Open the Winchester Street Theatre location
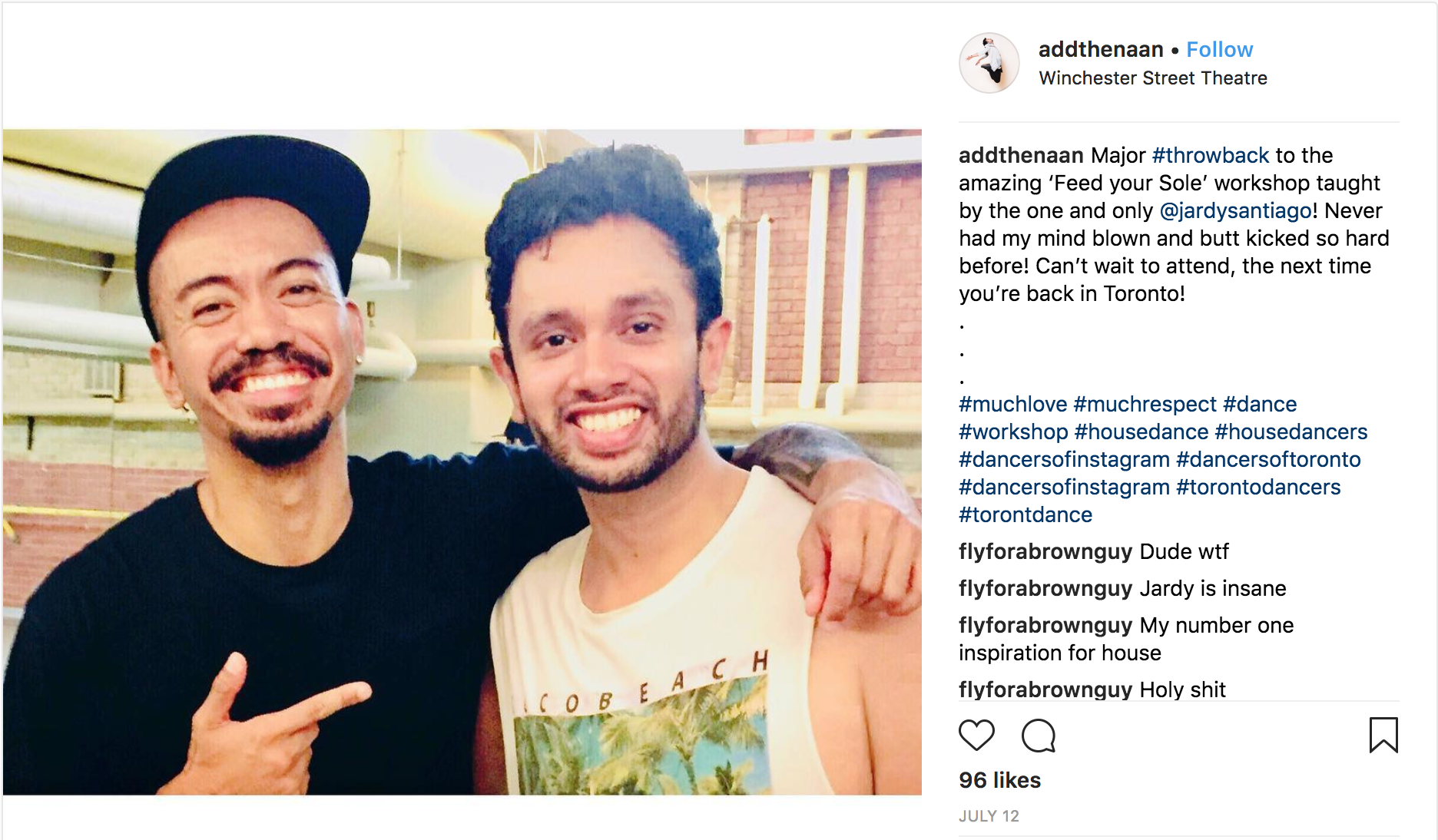This screenshot has width=1438, height=840. [1153, 78]
